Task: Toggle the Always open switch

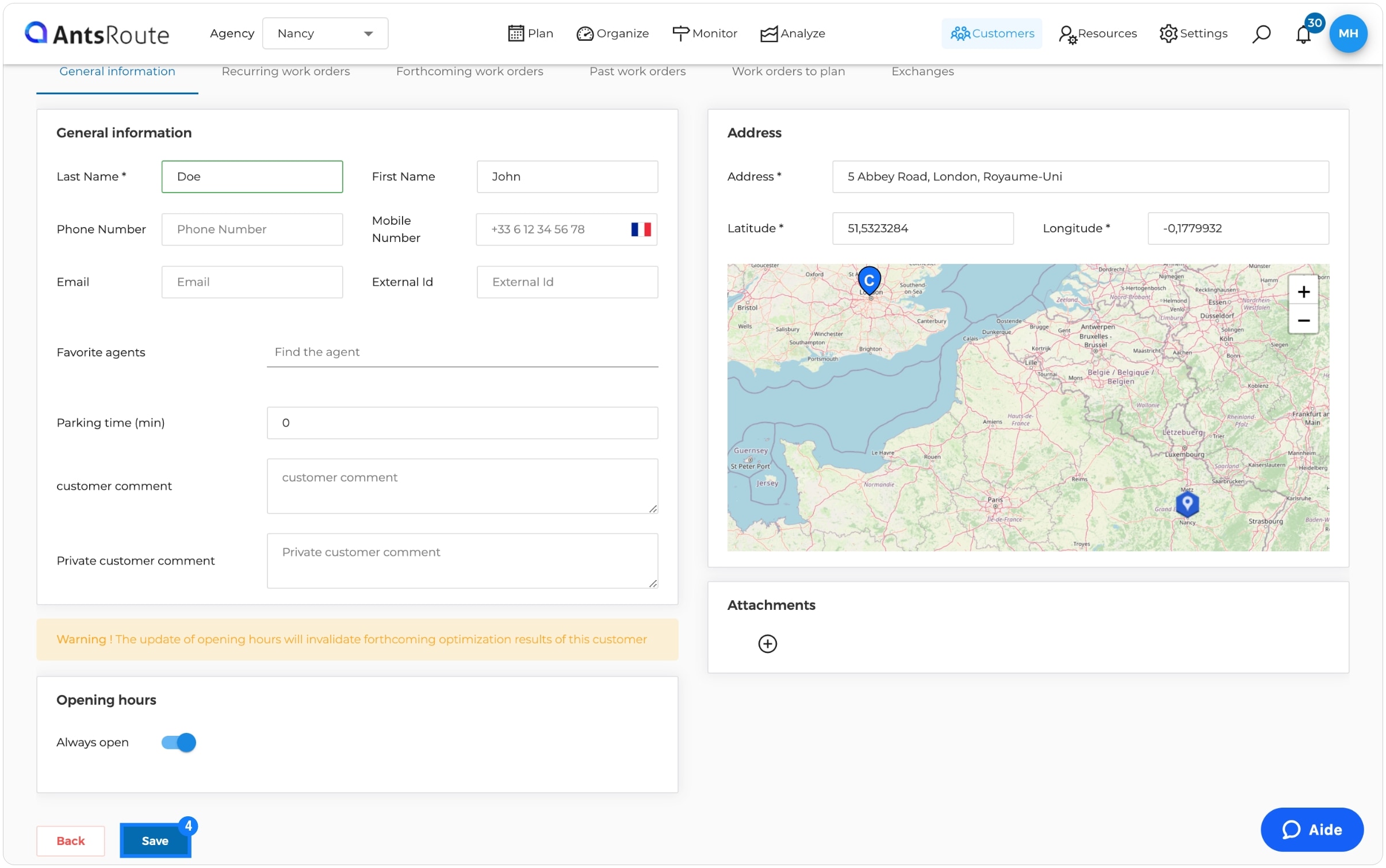Action: coord(178,742)
